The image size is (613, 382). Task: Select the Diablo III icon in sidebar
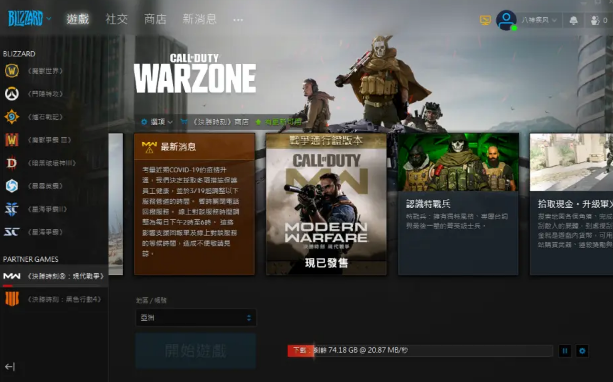(12, 163)
